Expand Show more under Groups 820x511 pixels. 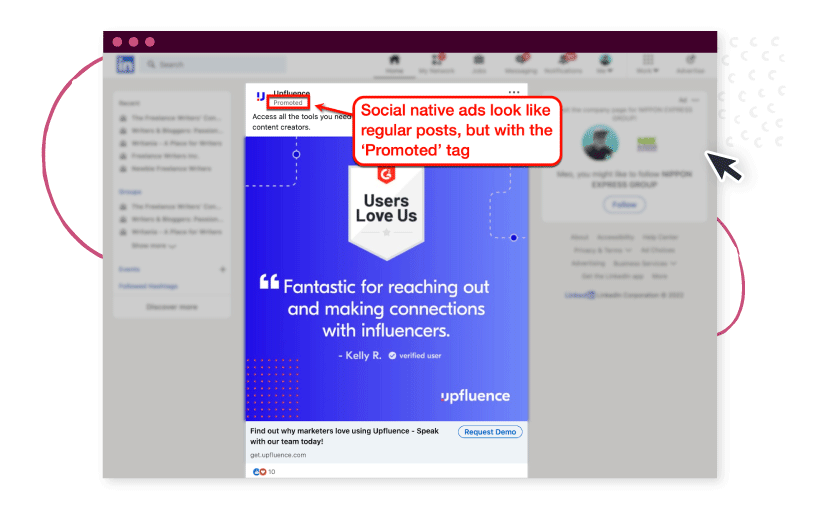click(154, 245)
